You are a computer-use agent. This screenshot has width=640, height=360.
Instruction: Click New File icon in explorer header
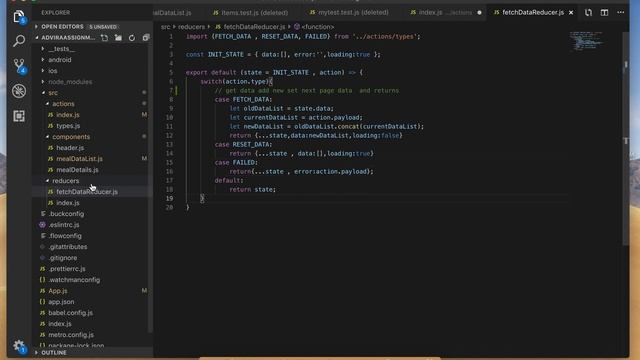coord(104,38)
